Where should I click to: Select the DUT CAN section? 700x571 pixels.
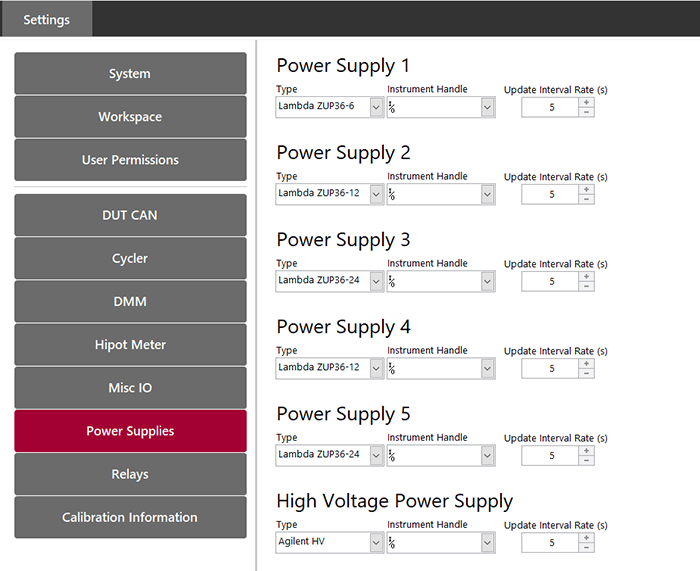(130, 215)
